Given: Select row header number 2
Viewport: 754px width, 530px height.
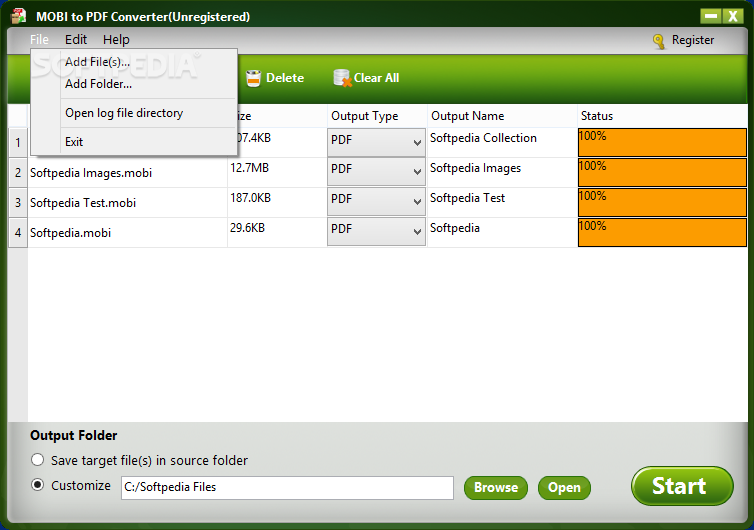Looking at the screenshot, I should 18,173.
